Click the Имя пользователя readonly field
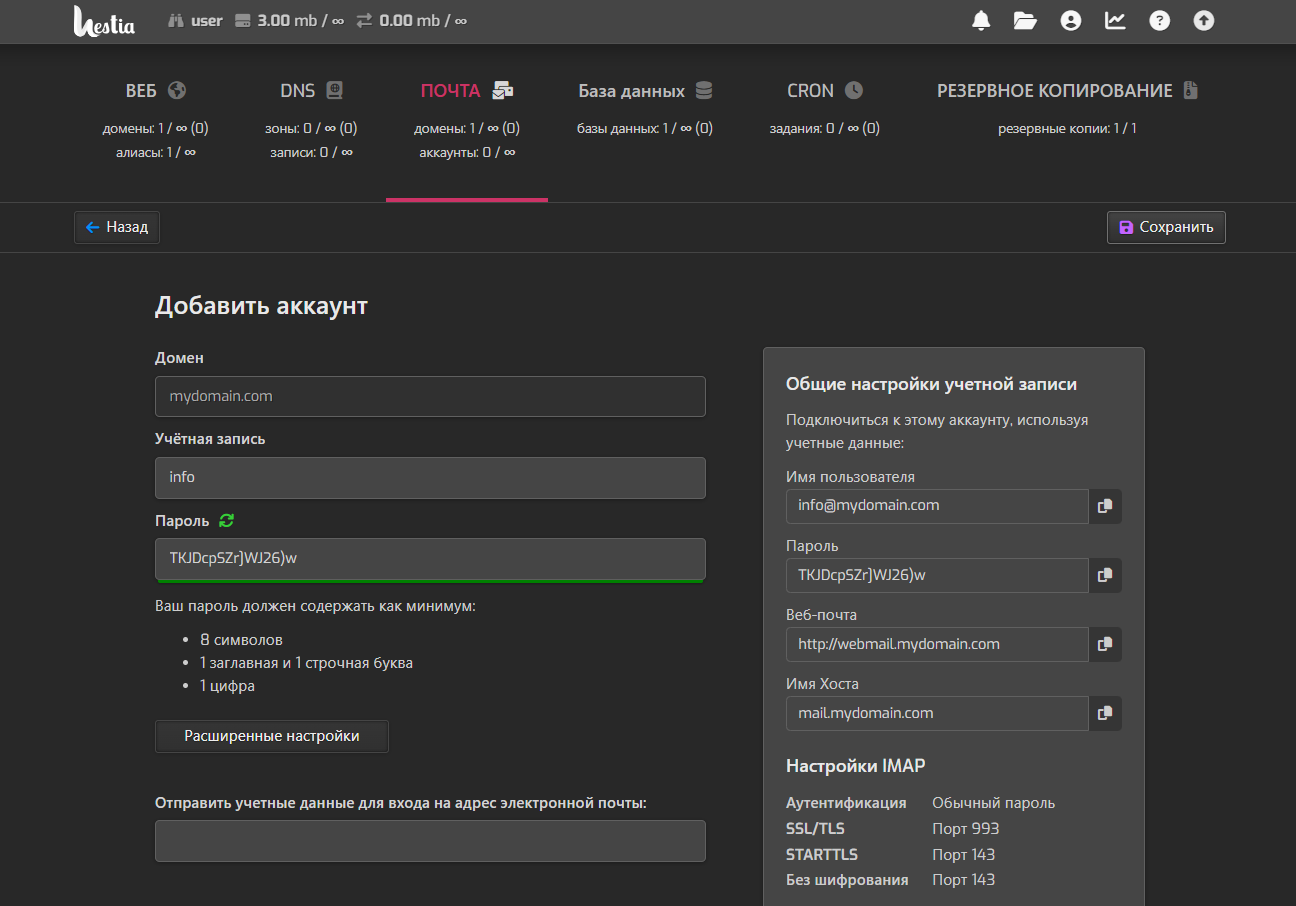Screen dimensions: 1296x906 pos(937,506)
